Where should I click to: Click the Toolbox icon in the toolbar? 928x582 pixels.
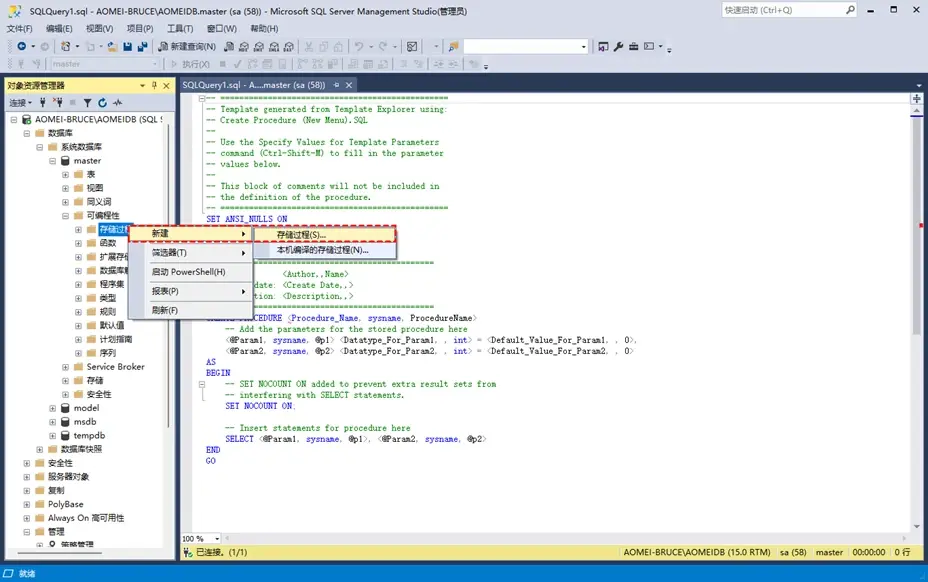pyautogui.click(x=633, y=46)
